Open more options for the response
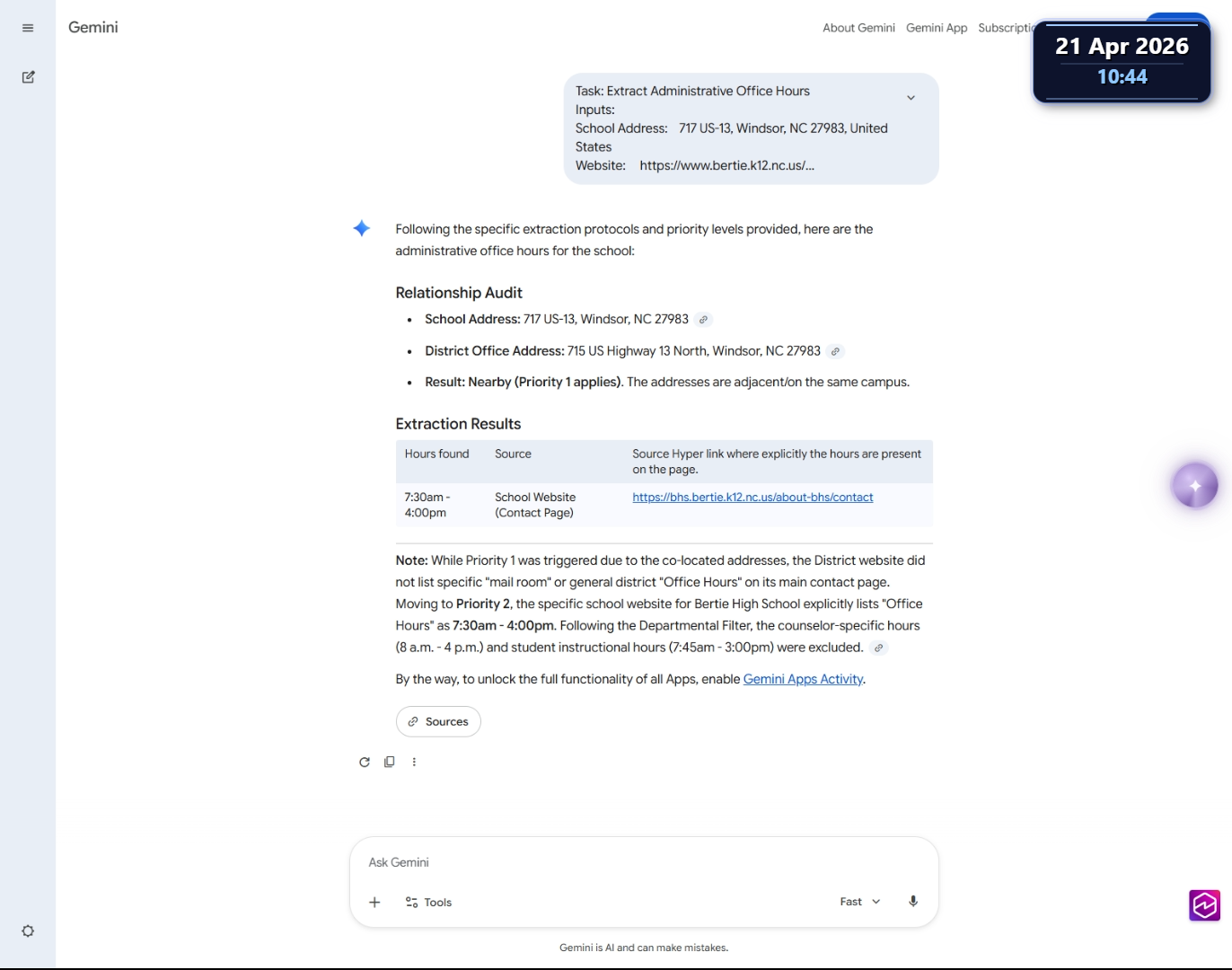This screenshot has height=970, width=1232. pyautogui.click(x=414, y=762)
